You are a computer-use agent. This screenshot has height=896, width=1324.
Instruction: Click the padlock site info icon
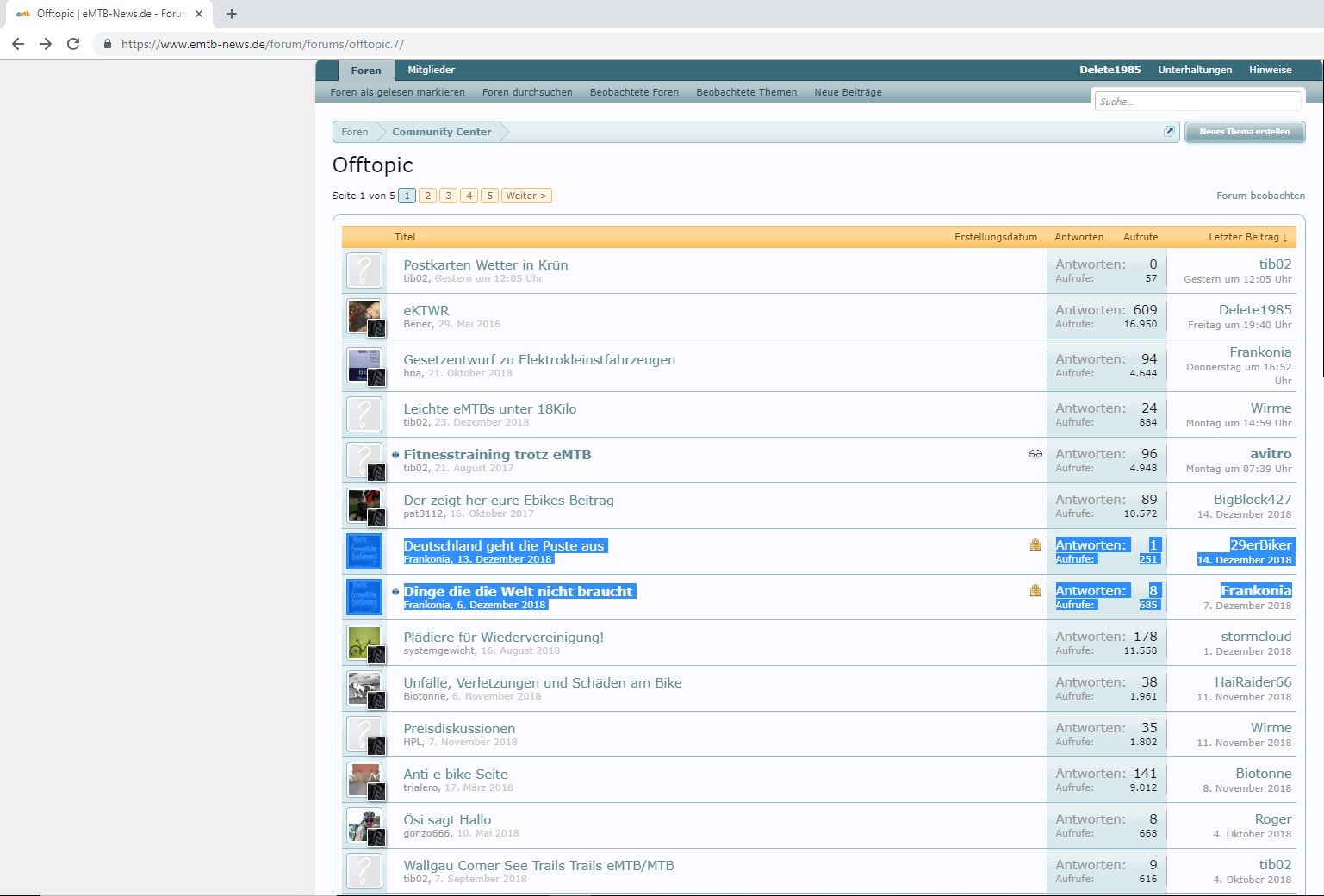coord(108,44)
